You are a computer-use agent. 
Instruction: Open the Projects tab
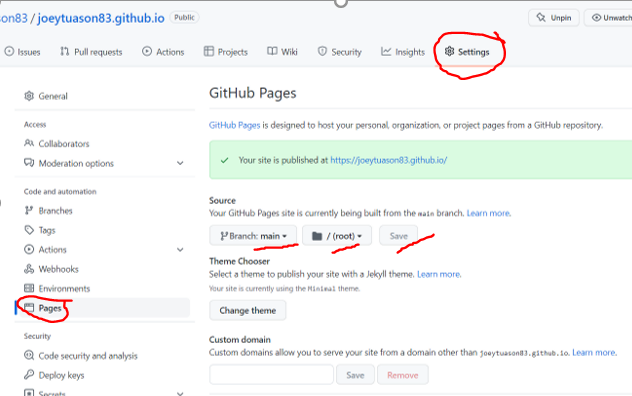tap(226, 52)
